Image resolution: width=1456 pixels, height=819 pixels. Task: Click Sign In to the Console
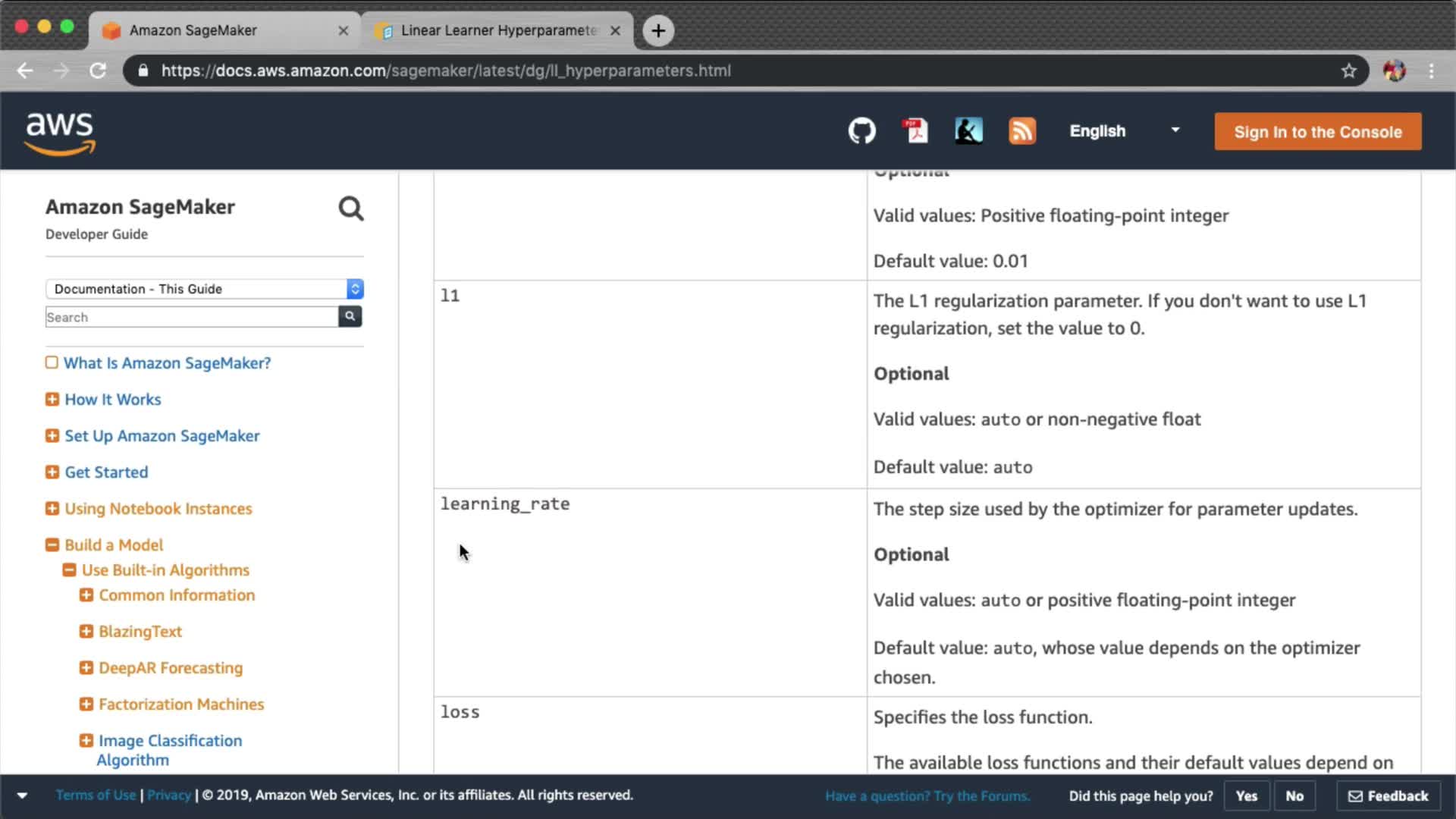click(x=1317, y=132)
